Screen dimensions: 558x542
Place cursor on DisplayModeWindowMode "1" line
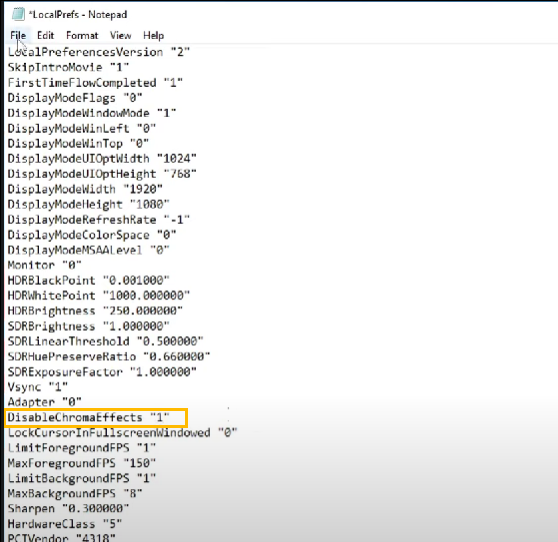pos(92,113)
